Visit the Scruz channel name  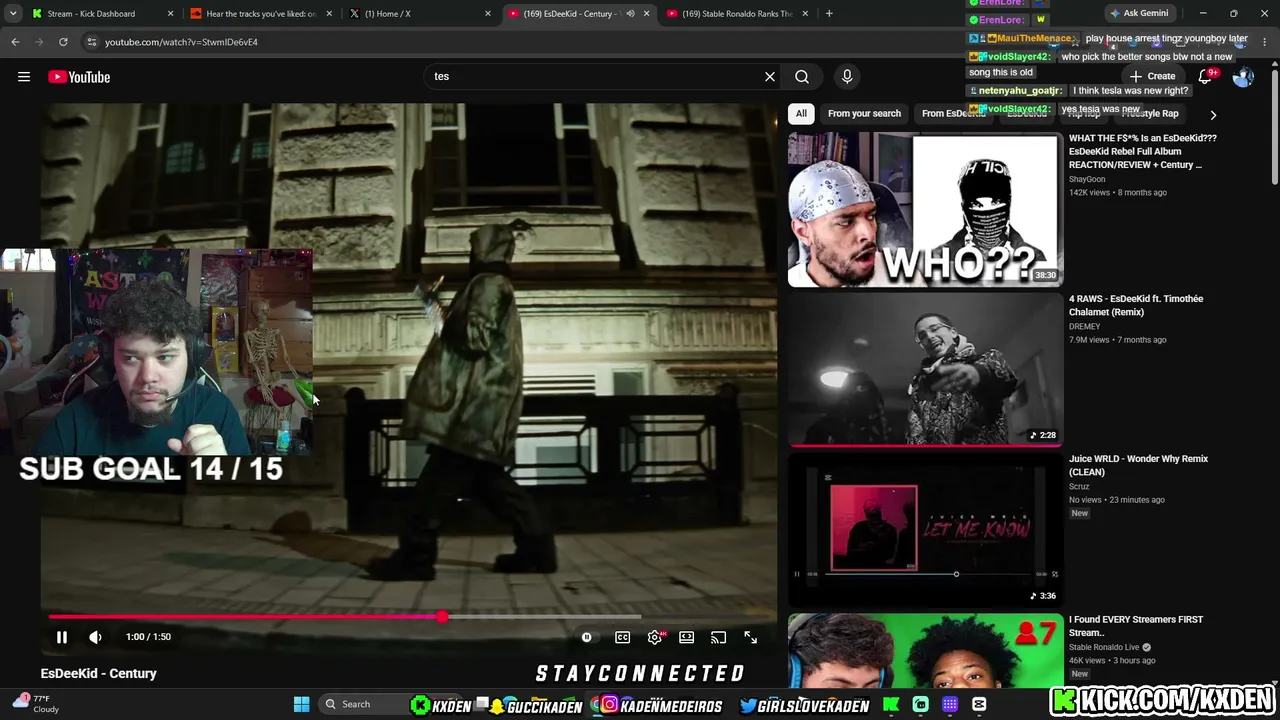coord(1079,487)
